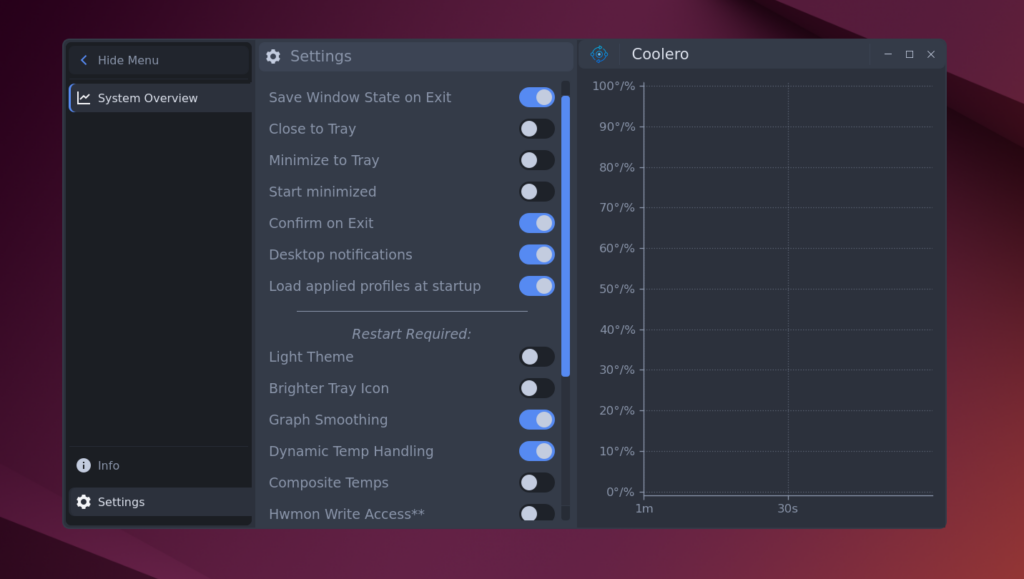
Task: Disable Save Window State on Exit
Action: click(536, 97)
